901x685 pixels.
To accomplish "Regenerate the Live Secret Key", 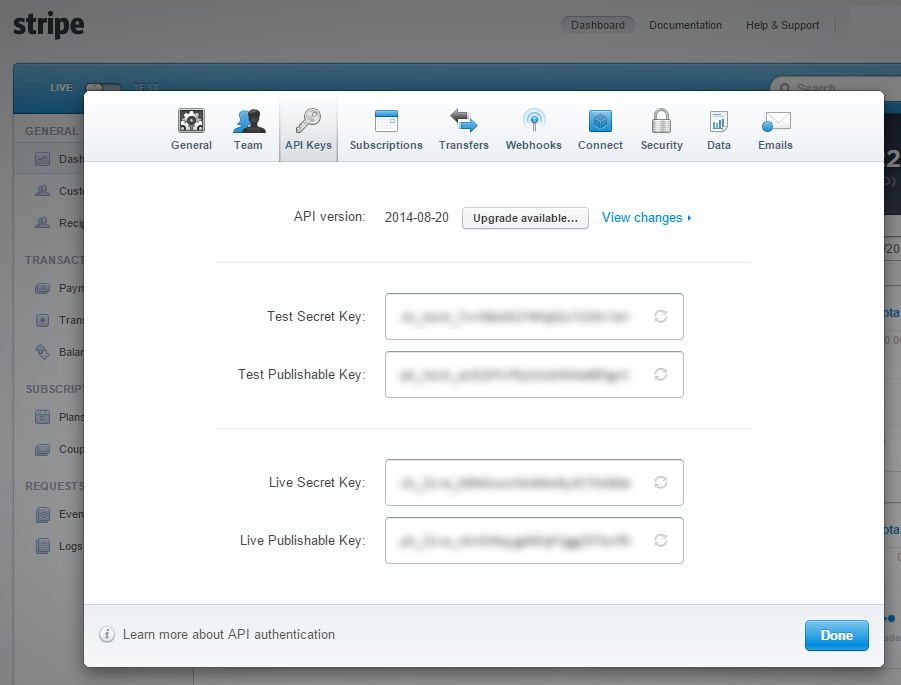I will [661, 483].
